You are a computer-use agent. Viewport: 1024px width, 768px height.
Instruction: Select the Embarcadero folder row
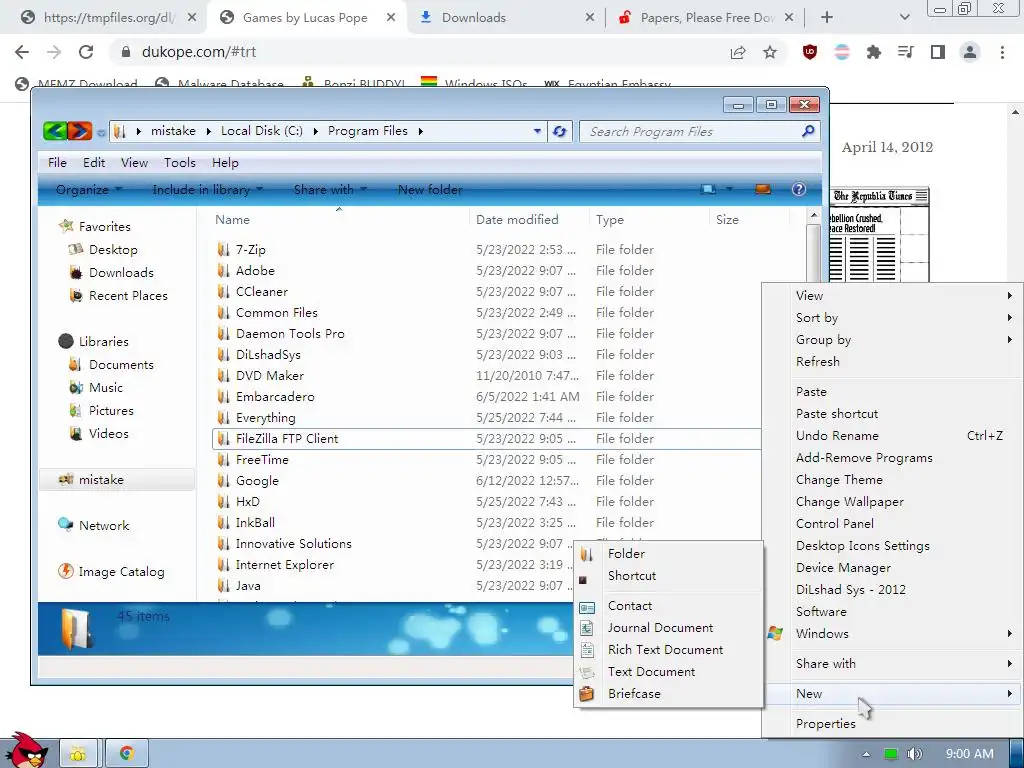(x=487, y=396)
